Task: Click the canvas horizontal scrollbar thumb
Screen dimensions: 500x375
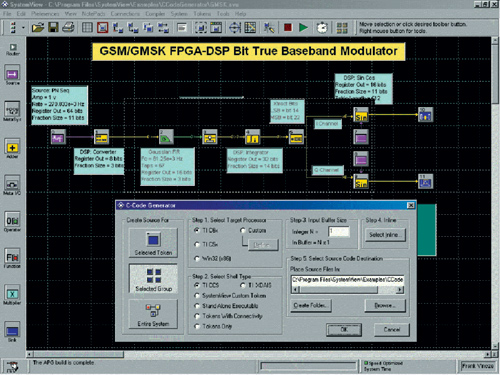Action: [78, 354]
